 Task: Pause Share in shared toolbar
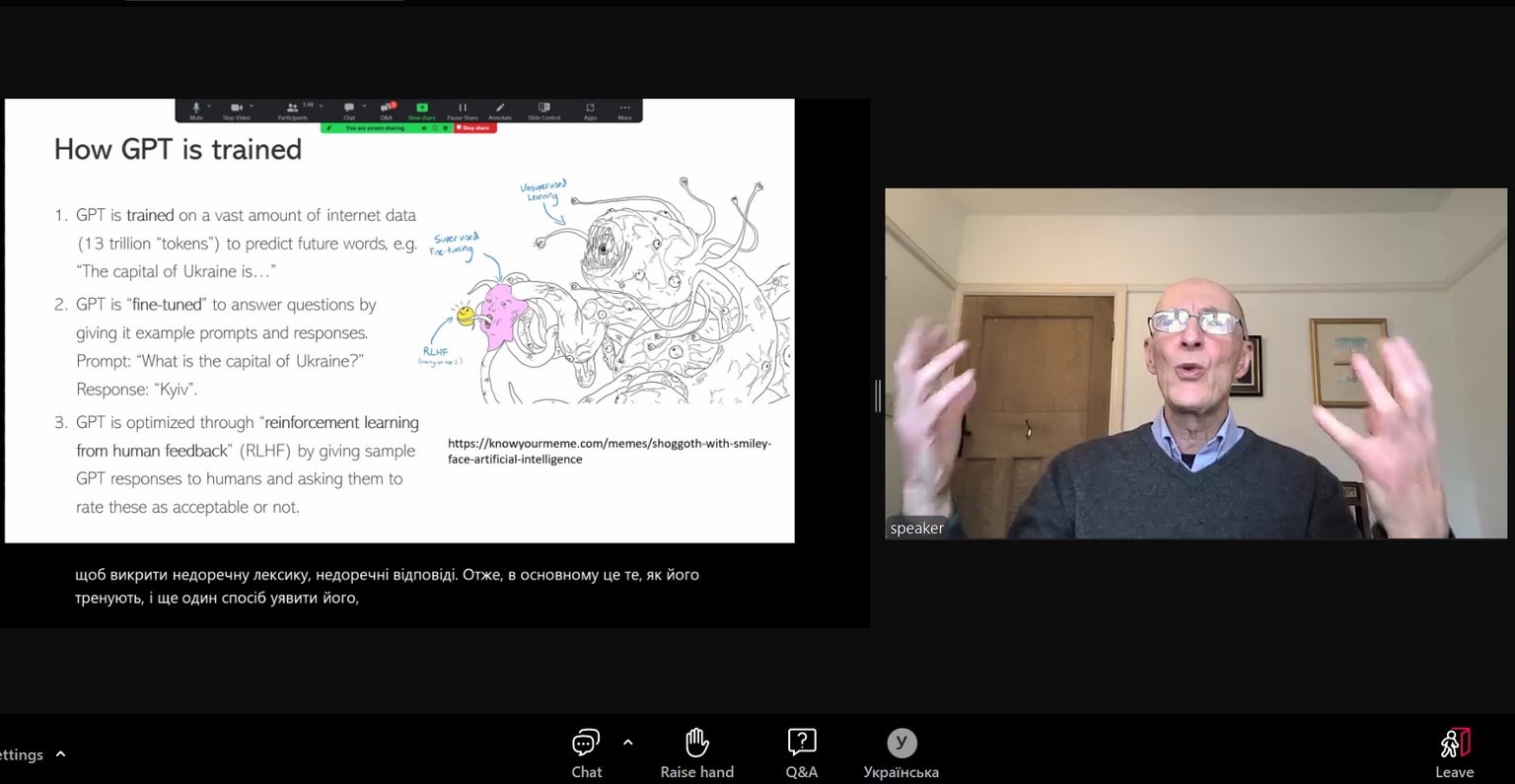(x=462, y=109)
